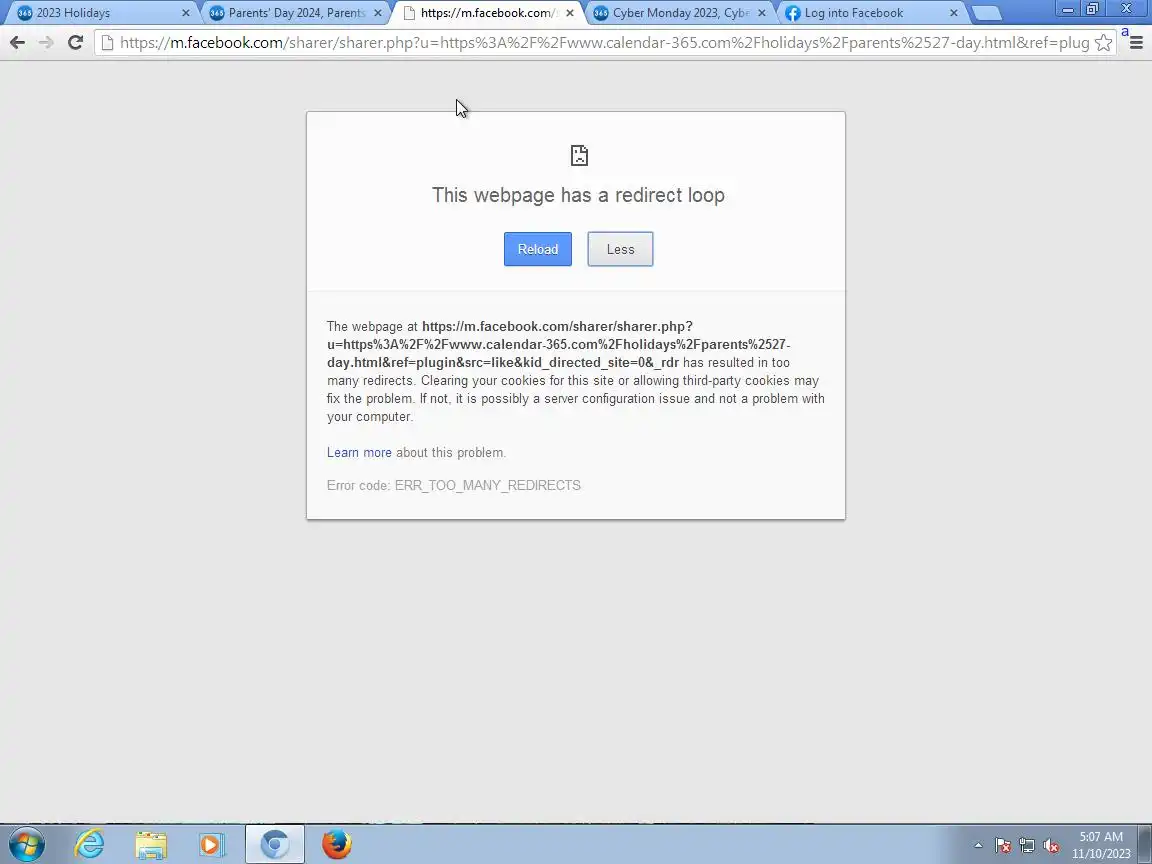This screenshot has width=1152, height=864.
Task: Click the page icon in address bar
Action: (107, 43)
